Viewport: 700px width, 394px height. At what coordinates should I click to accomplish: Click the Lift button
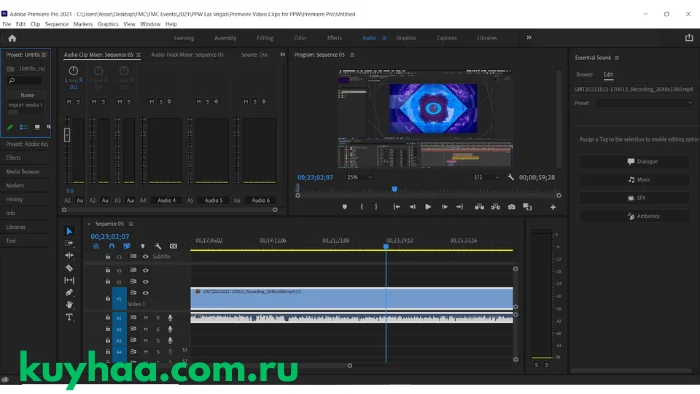(479, 207)
